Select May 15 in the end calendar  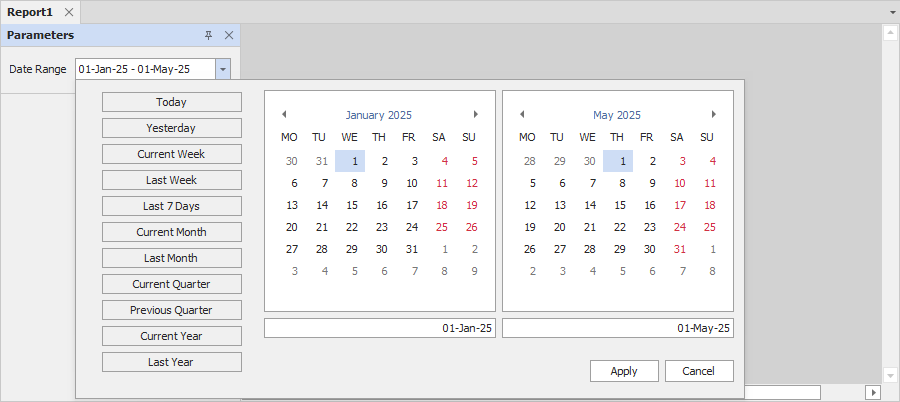620,205
